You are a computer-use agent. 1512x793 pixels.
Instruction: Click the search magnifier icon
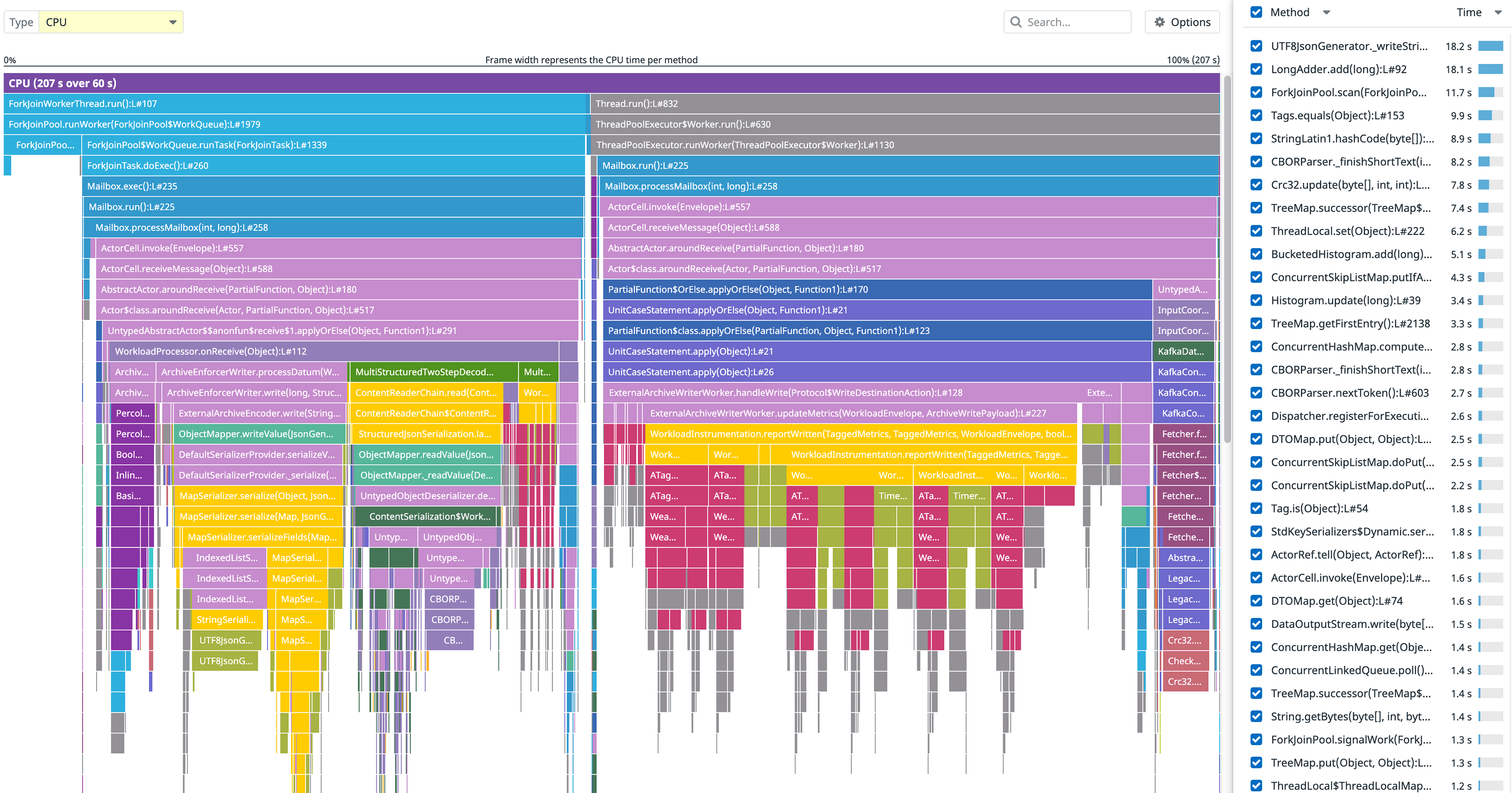click(x=1016, y=22)
